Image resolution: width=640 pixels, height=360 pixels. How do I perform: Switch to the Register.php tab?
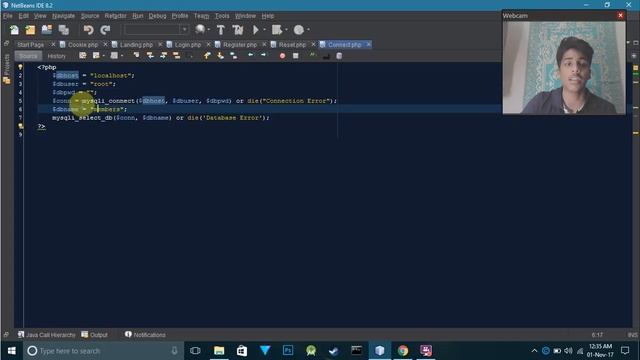click(240, 44)
